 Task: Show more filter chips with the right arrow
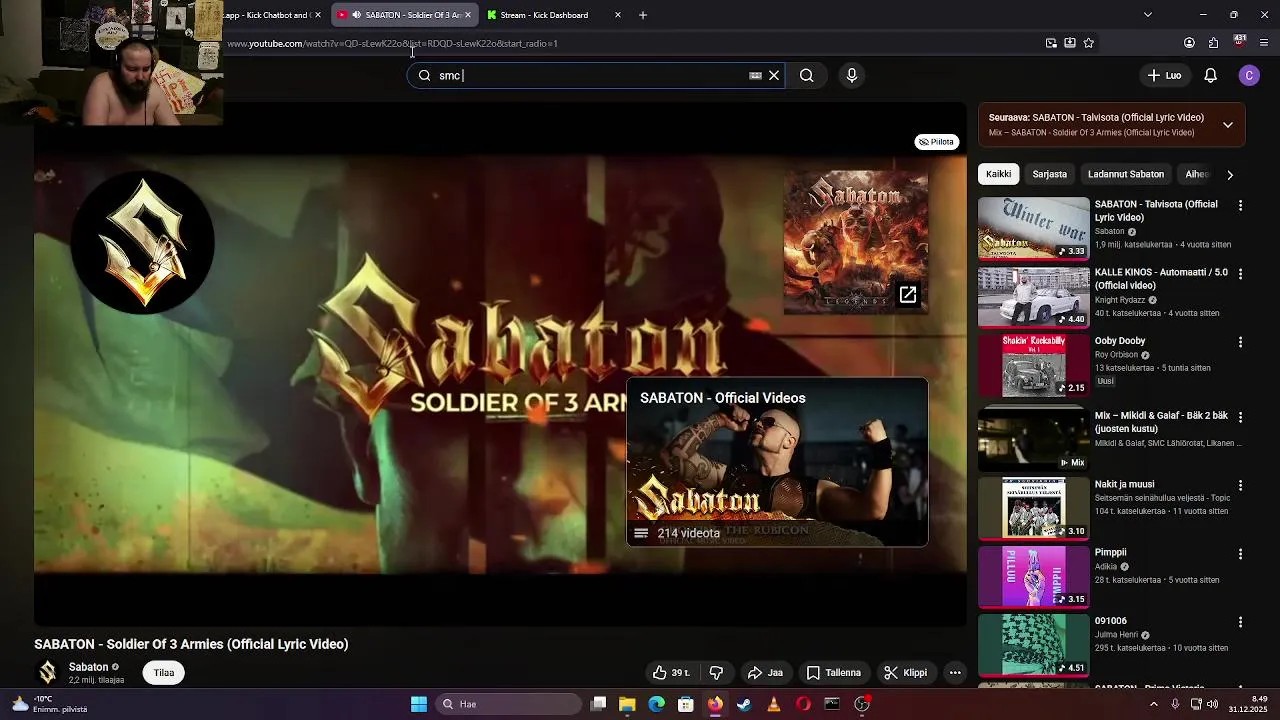[x=1230, y=174]
